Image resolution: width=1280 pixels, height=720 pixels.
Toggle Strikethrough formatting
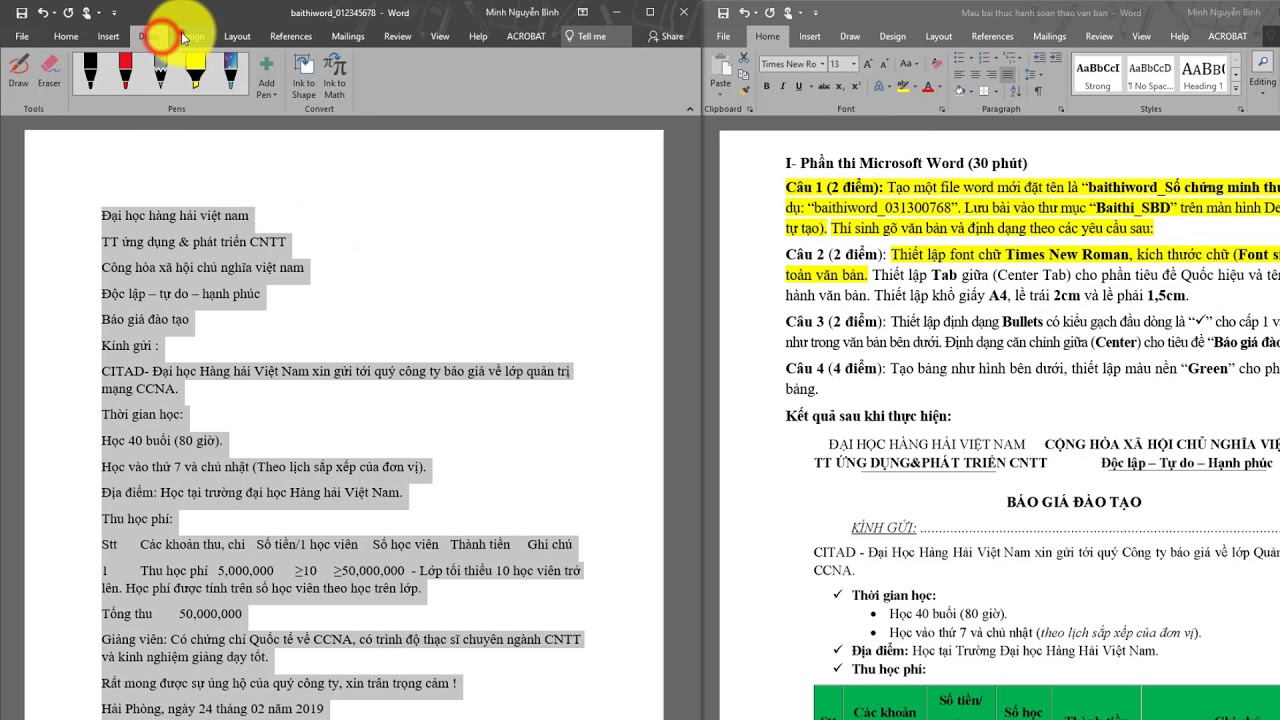point(824,86)
